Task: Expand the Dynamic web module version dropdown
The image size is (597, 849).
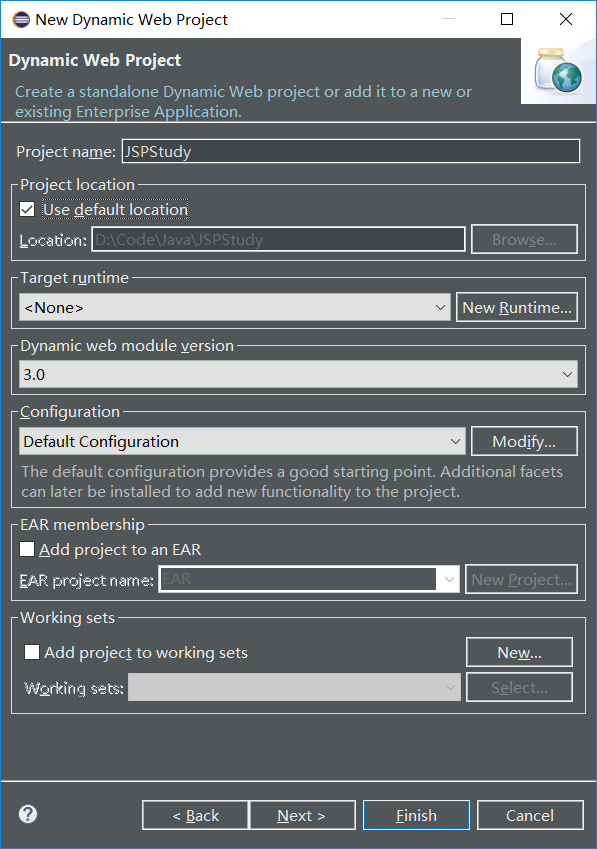Action: (x=568, y=372)
